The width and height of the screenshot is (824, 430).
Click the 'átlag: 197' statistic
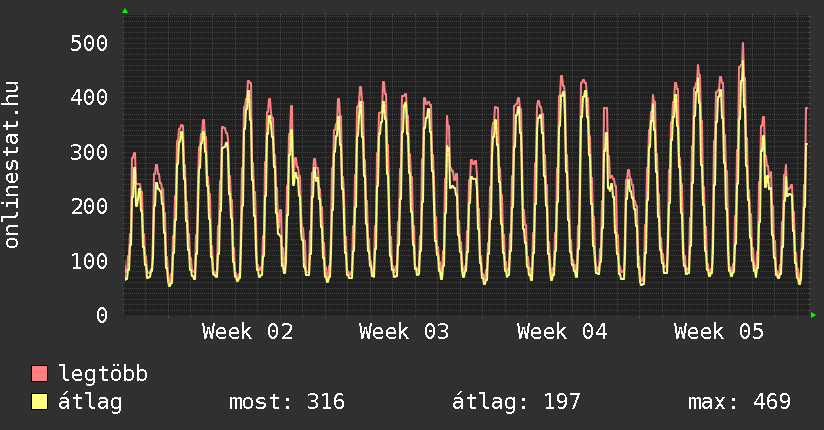point(516,402)
